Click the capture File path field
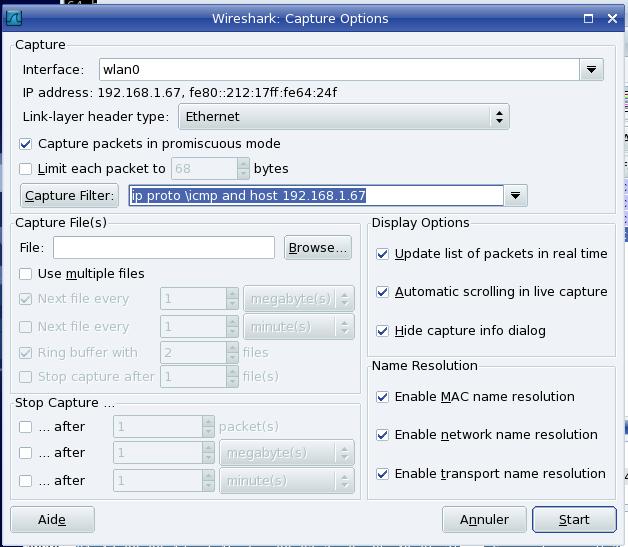 (x=164, y=247)
